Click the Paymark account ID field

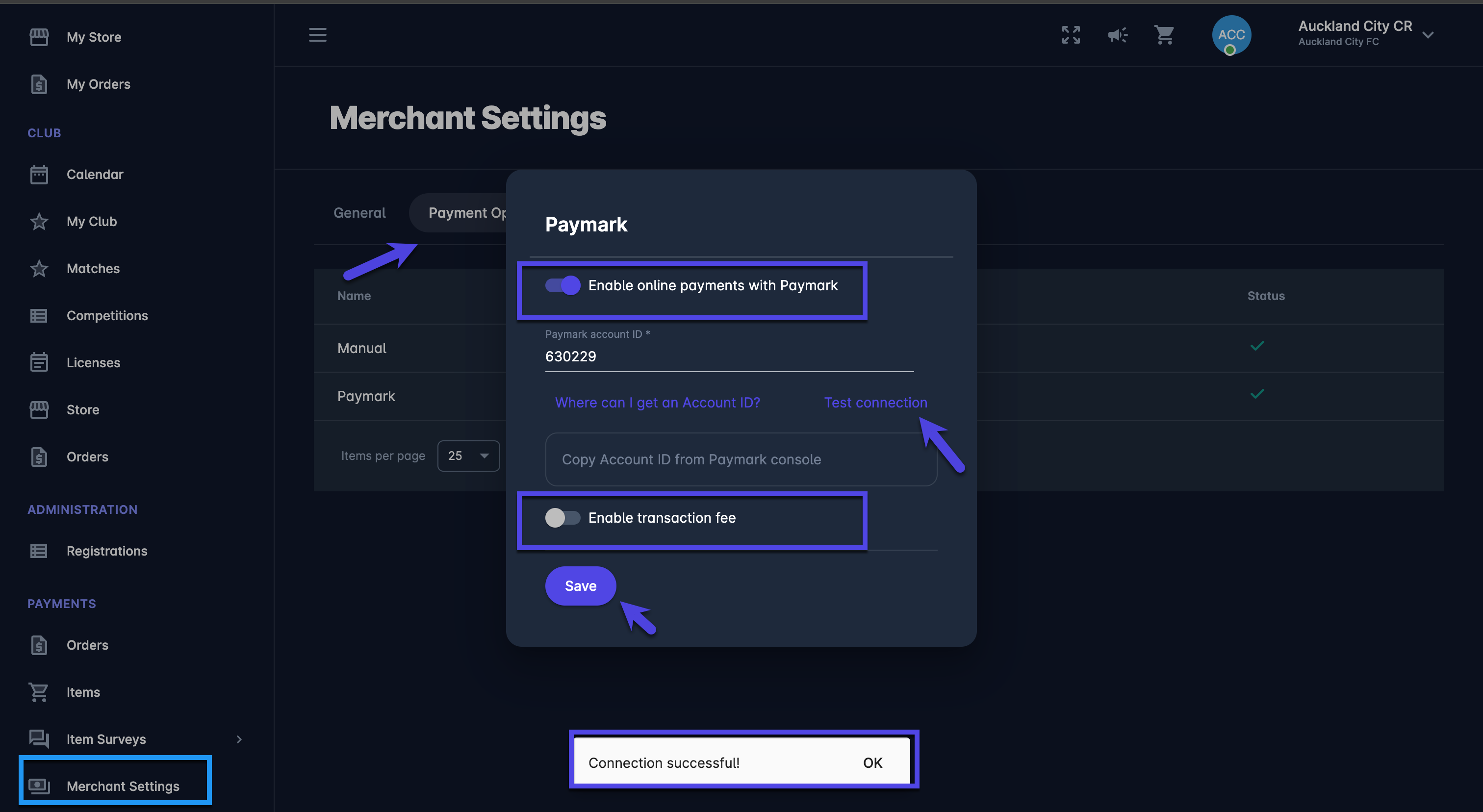[x=729, y=356]
